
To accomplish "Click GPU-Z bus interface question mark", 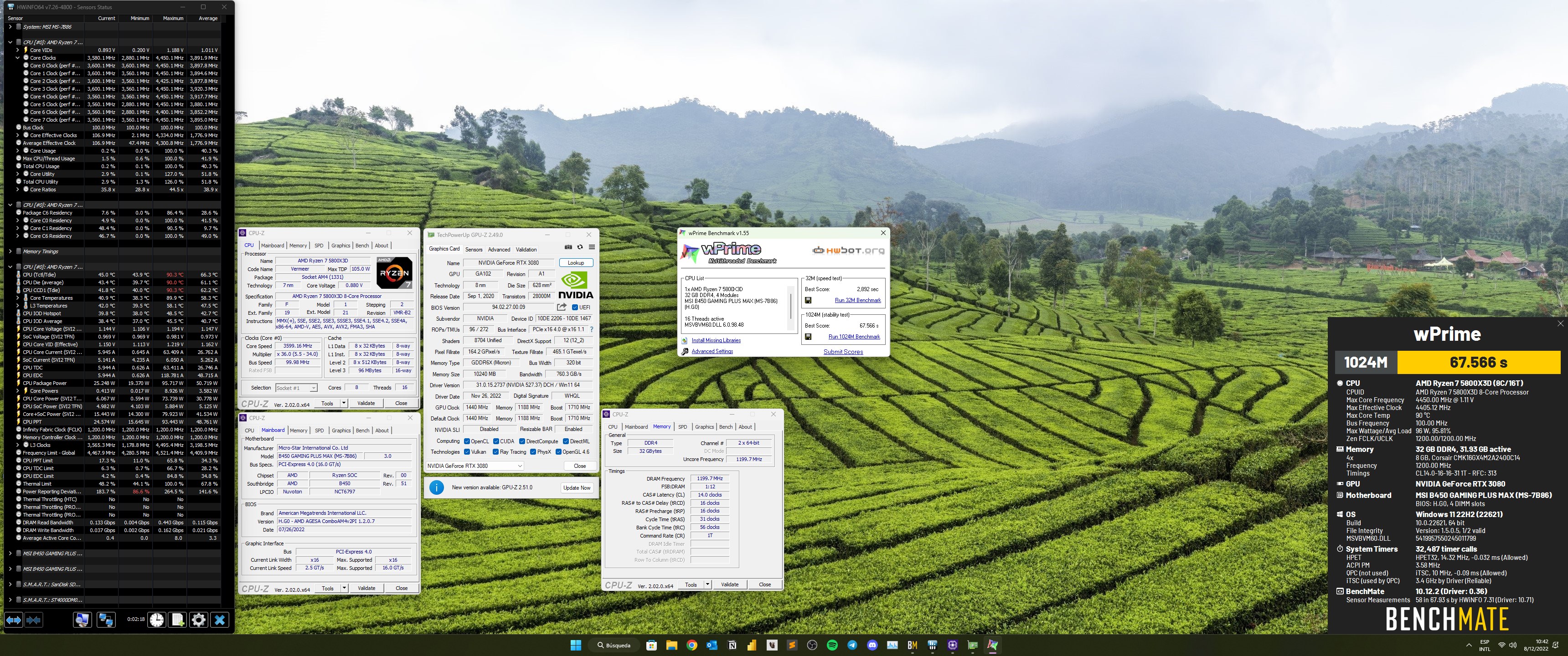I will click(x=591, y=329).
